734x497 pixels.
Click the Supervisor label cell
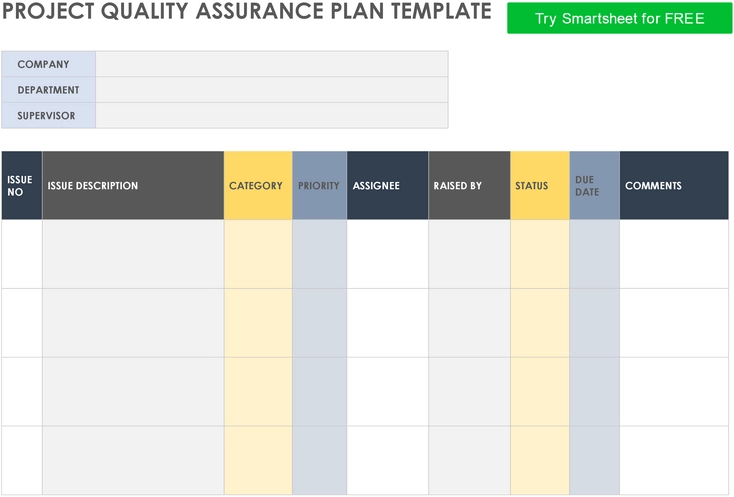[x=49, y=116]
